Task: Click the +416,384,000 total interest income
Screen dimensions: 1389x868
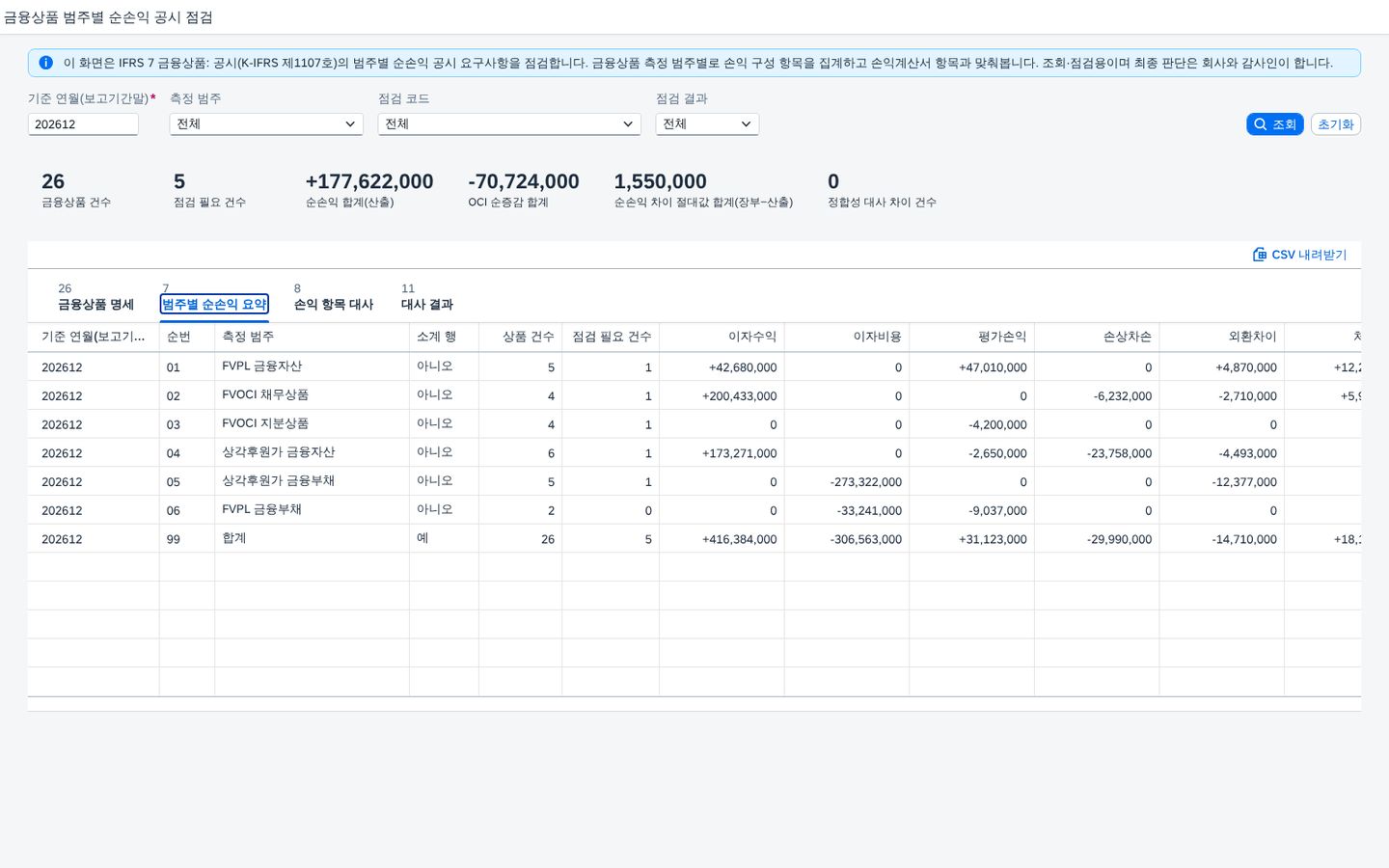Action: click(740, 540)
